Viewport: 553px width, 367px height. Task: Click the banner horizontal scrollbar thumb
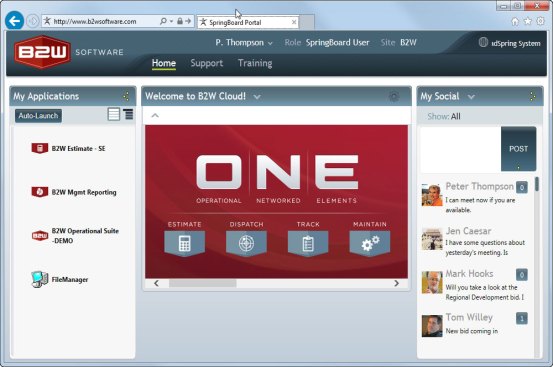202,283
